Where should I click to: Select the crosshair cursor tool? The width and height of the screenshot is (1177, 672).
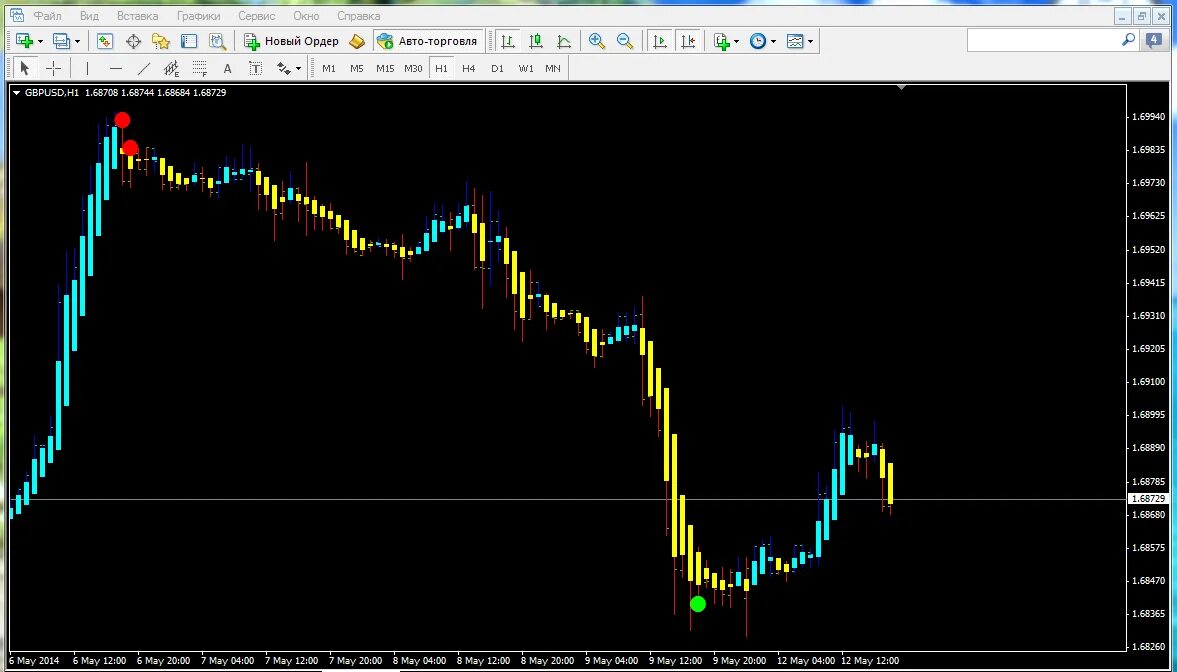54,67
